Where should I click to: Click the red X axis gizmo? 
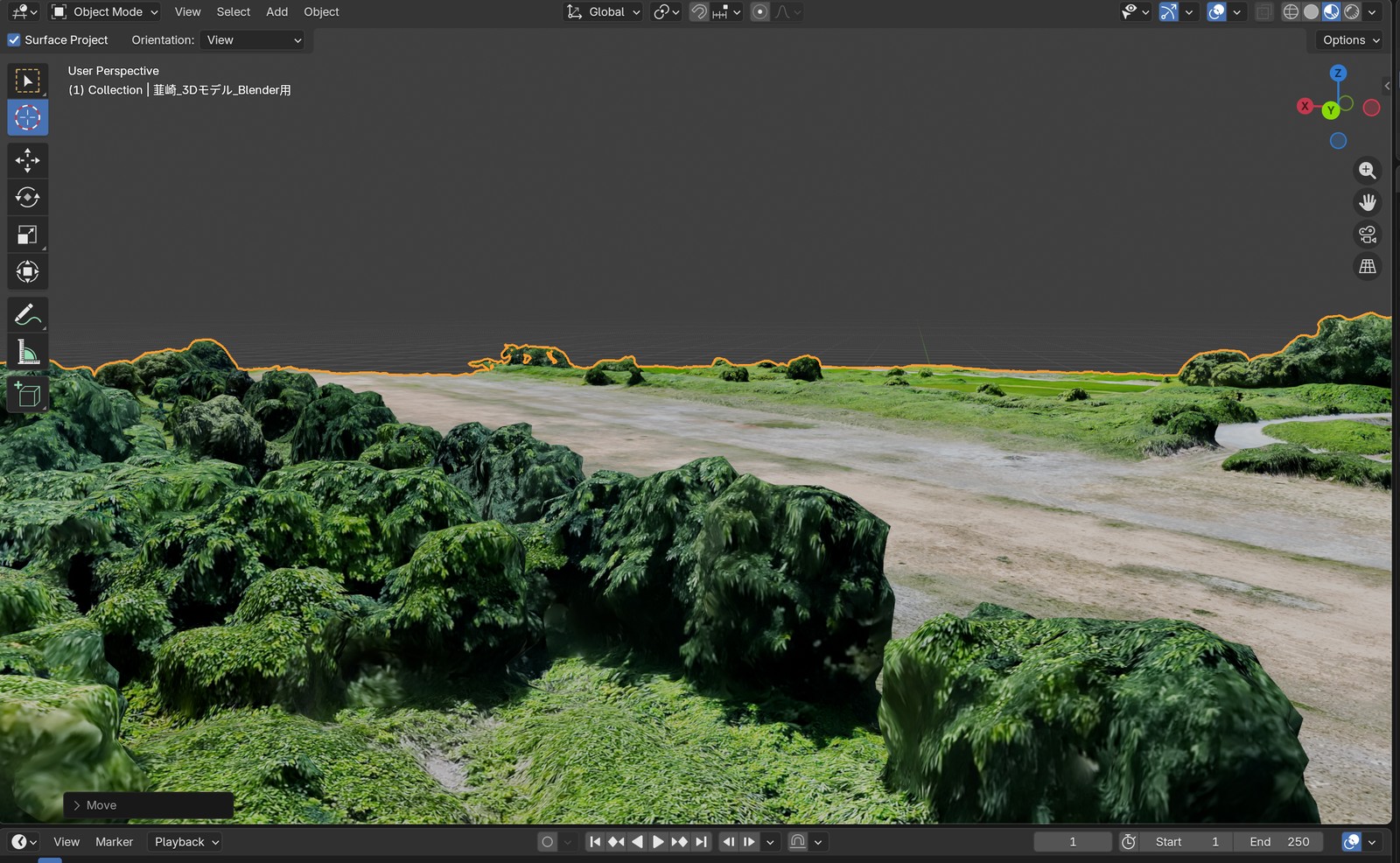pyautogui.click(x=1305, y=106)
